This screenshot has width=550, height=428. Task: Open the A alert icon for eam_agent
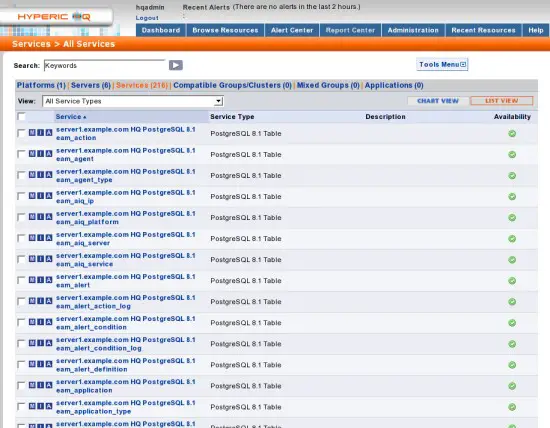coord(49,154)
